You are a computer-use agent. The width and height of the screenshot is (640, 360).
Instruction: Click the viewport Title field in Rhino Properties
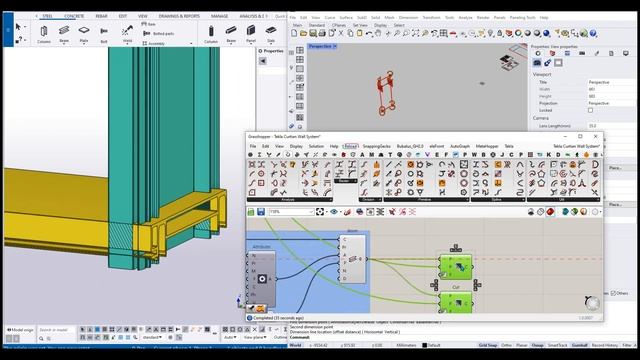tap(611, 82)
